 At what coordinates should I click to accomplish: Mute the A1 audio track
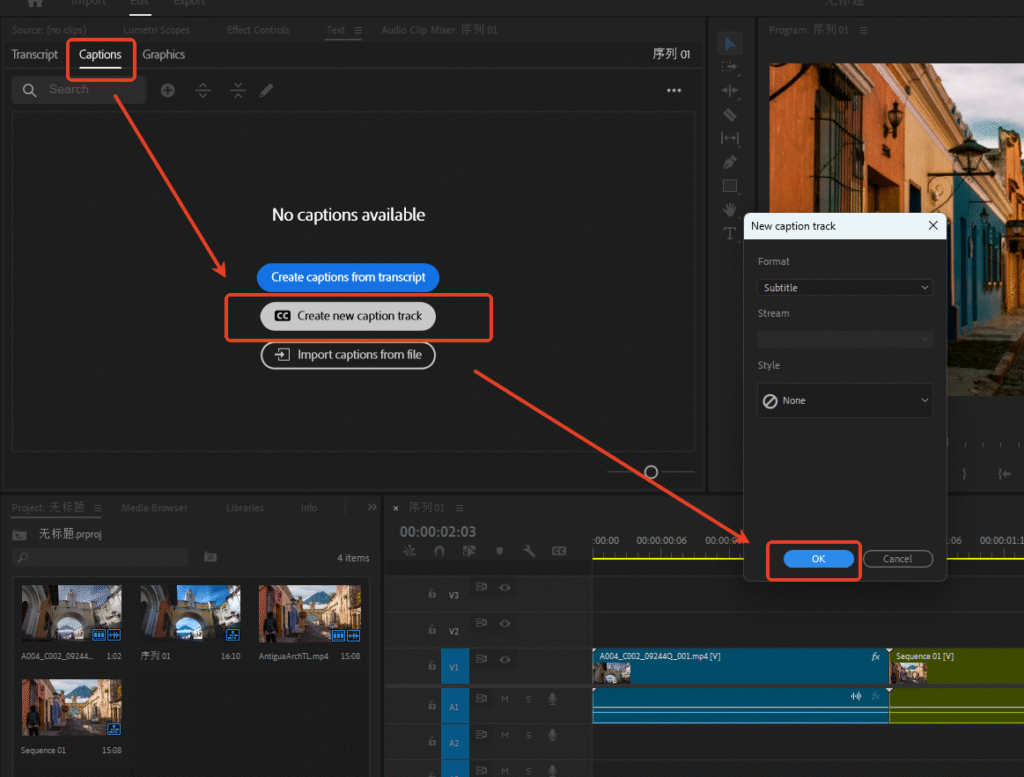click(504, 699)
